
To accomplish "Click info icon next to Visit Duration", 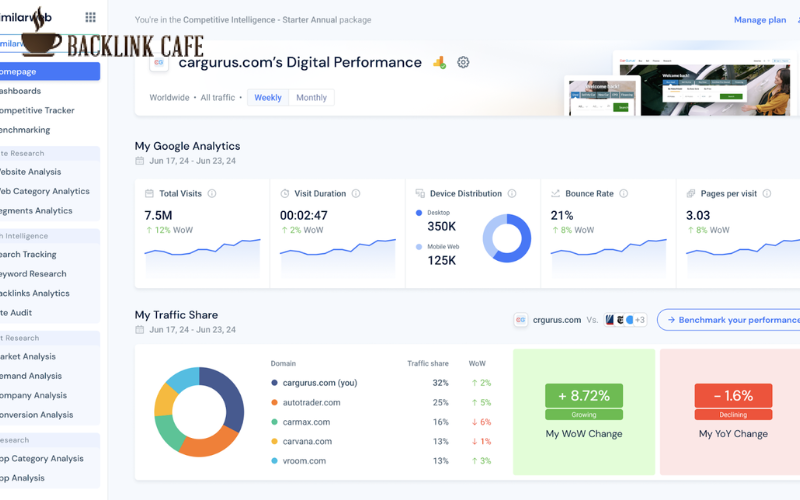I will click(x=356, y=193).
